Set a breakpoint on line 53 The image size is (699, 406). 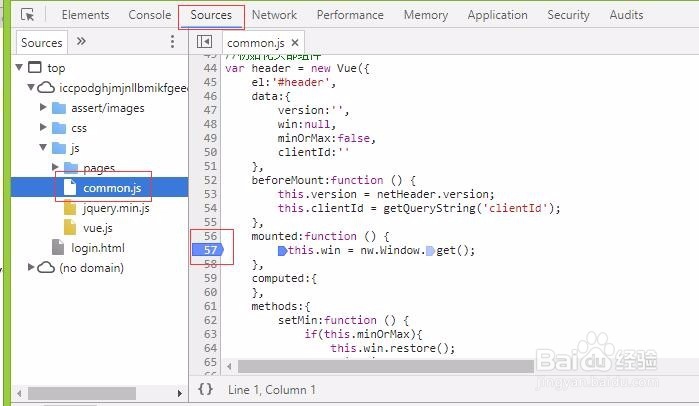pyautogui.click(x=210, y=194)
